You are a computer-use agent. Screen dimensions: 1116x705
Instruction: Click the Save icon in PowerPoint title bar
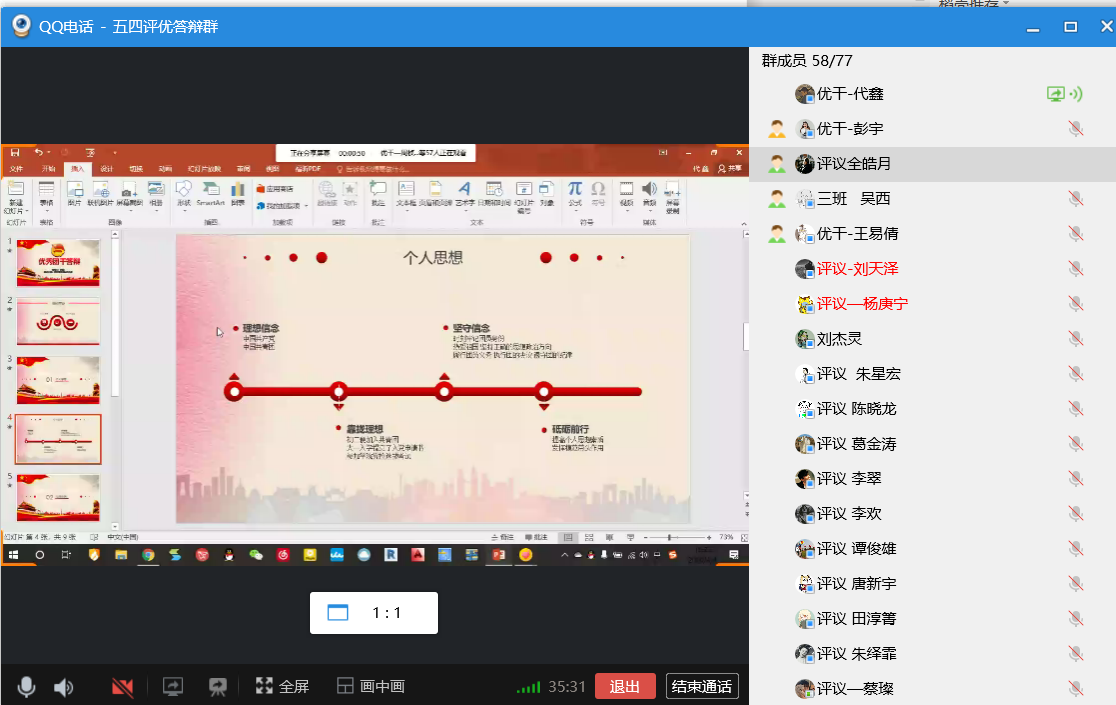click(x=14, y=152)
